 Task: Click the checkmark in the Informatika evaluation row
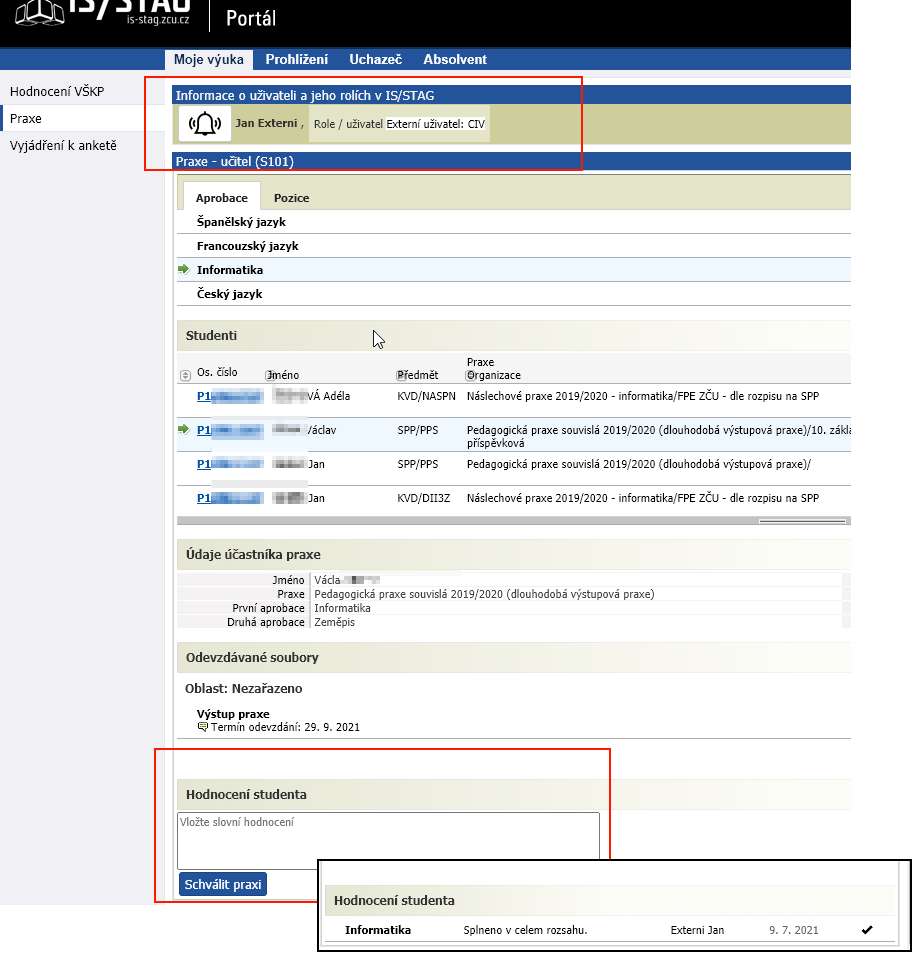point(867,930)
